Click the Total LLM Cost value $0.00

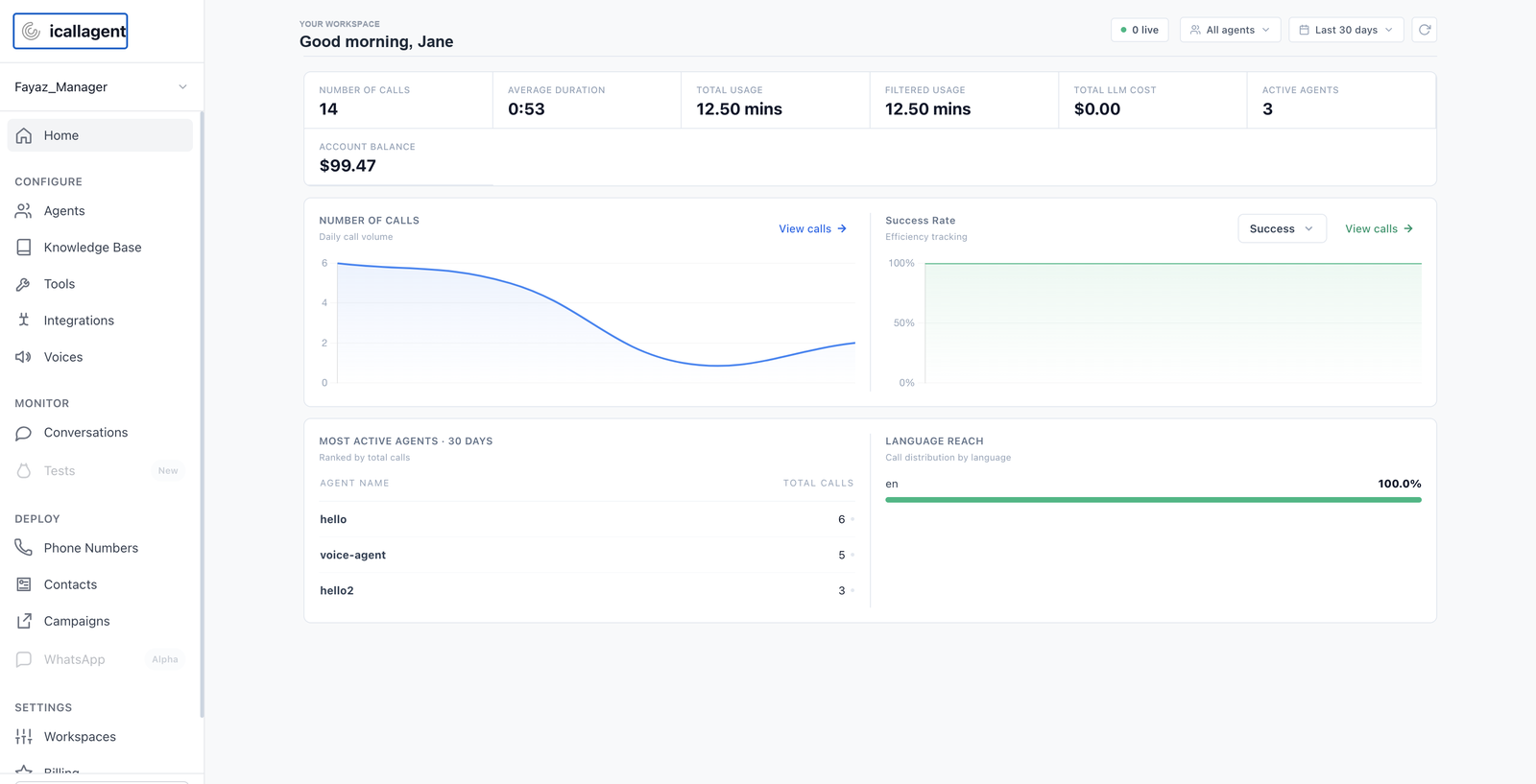[1097, 109]
